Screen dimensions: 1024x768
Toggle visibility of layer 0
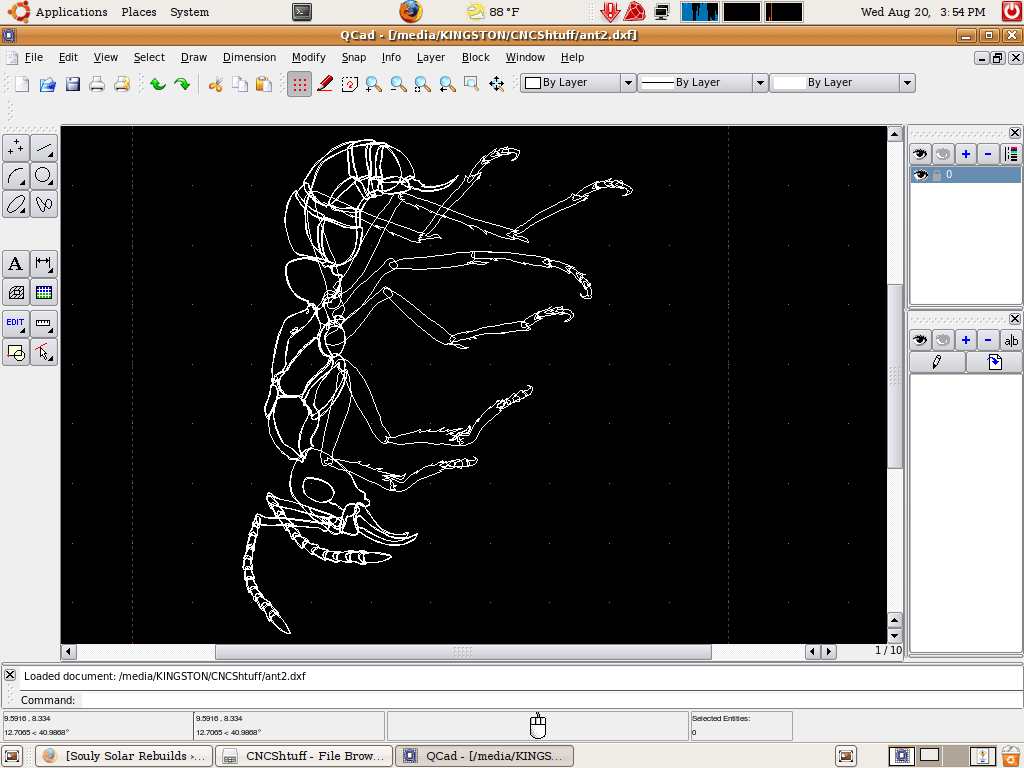click(x=920, y=174)
